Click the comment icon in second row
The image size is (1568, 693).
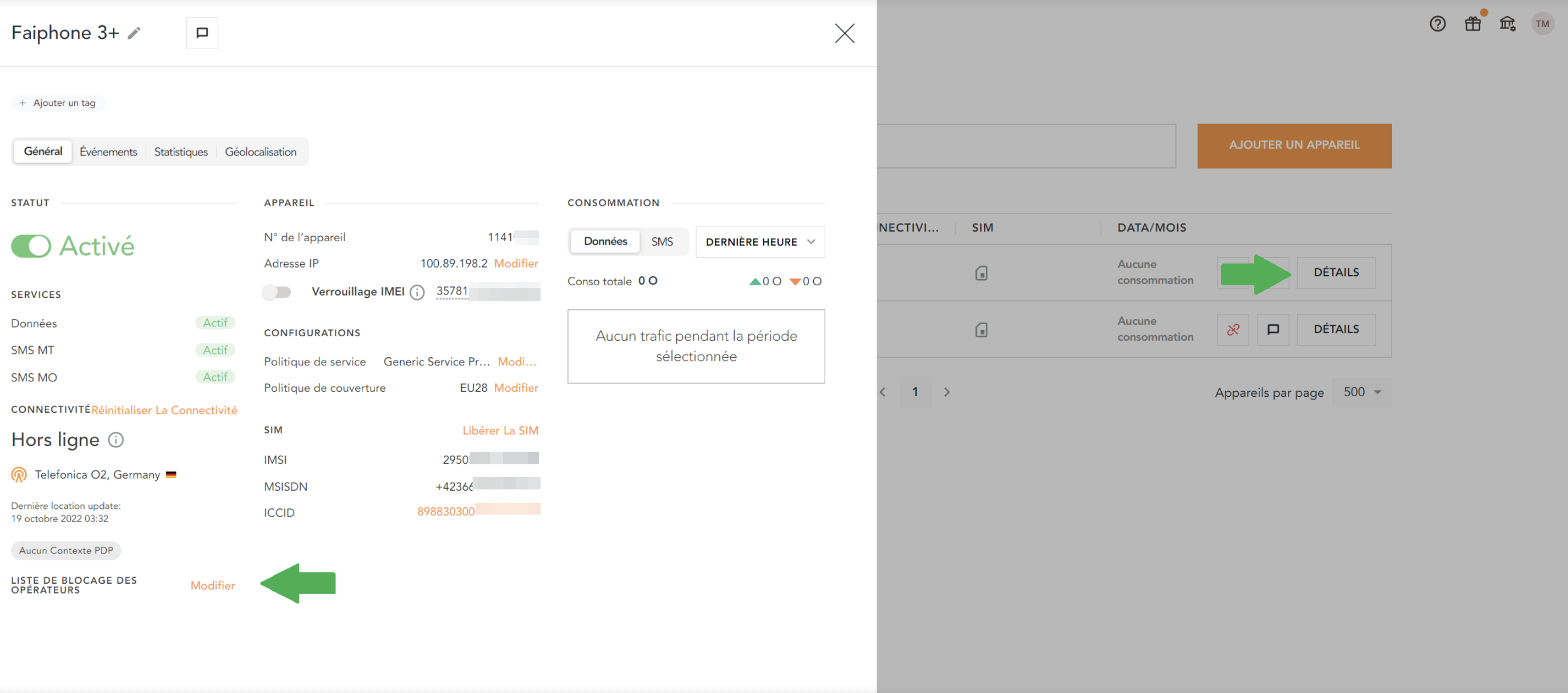pyautogui.click(x=1273, y=329)
